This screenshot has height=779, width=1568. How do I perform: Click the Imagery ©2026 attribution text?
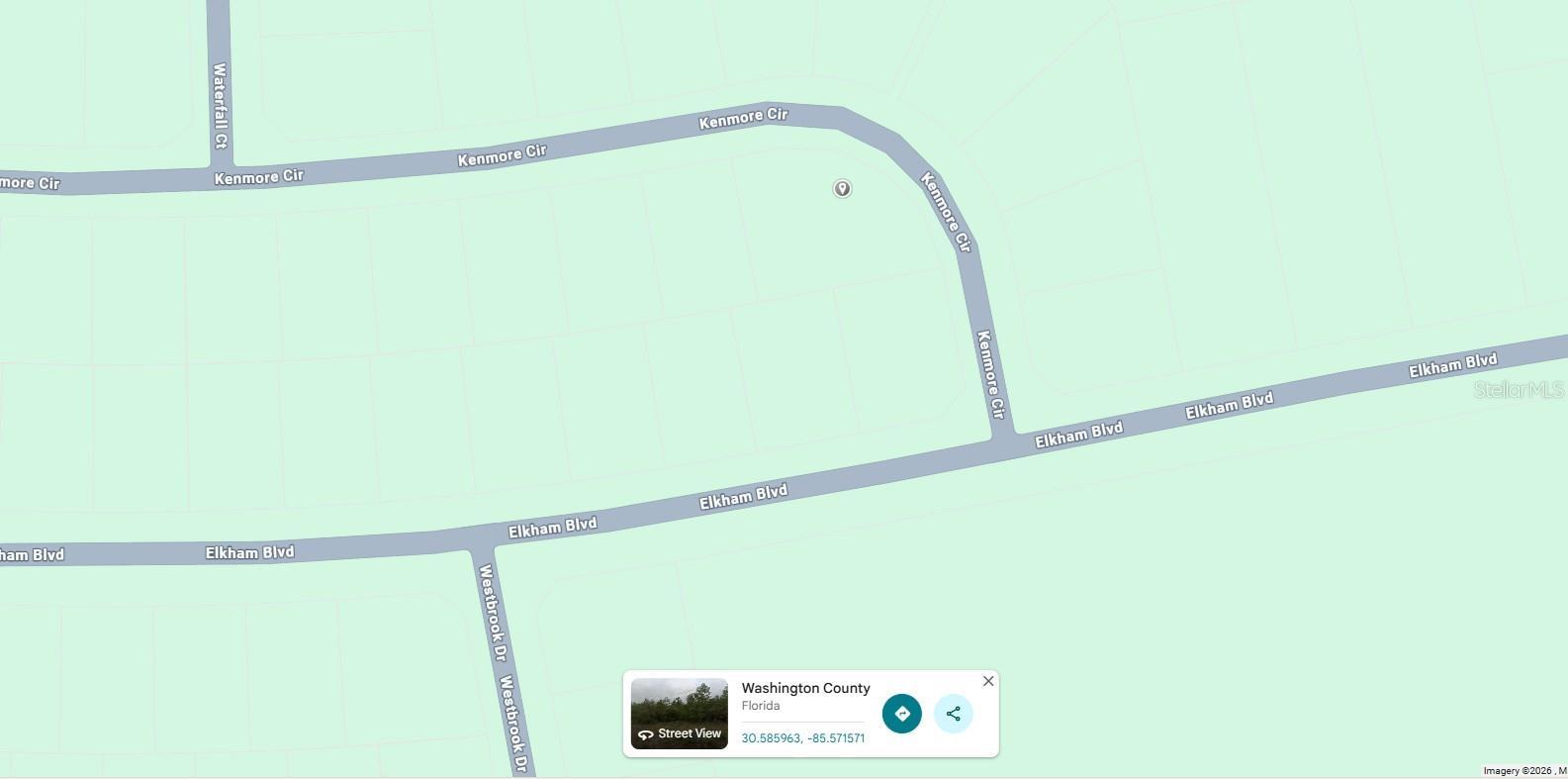(1518, 771)
